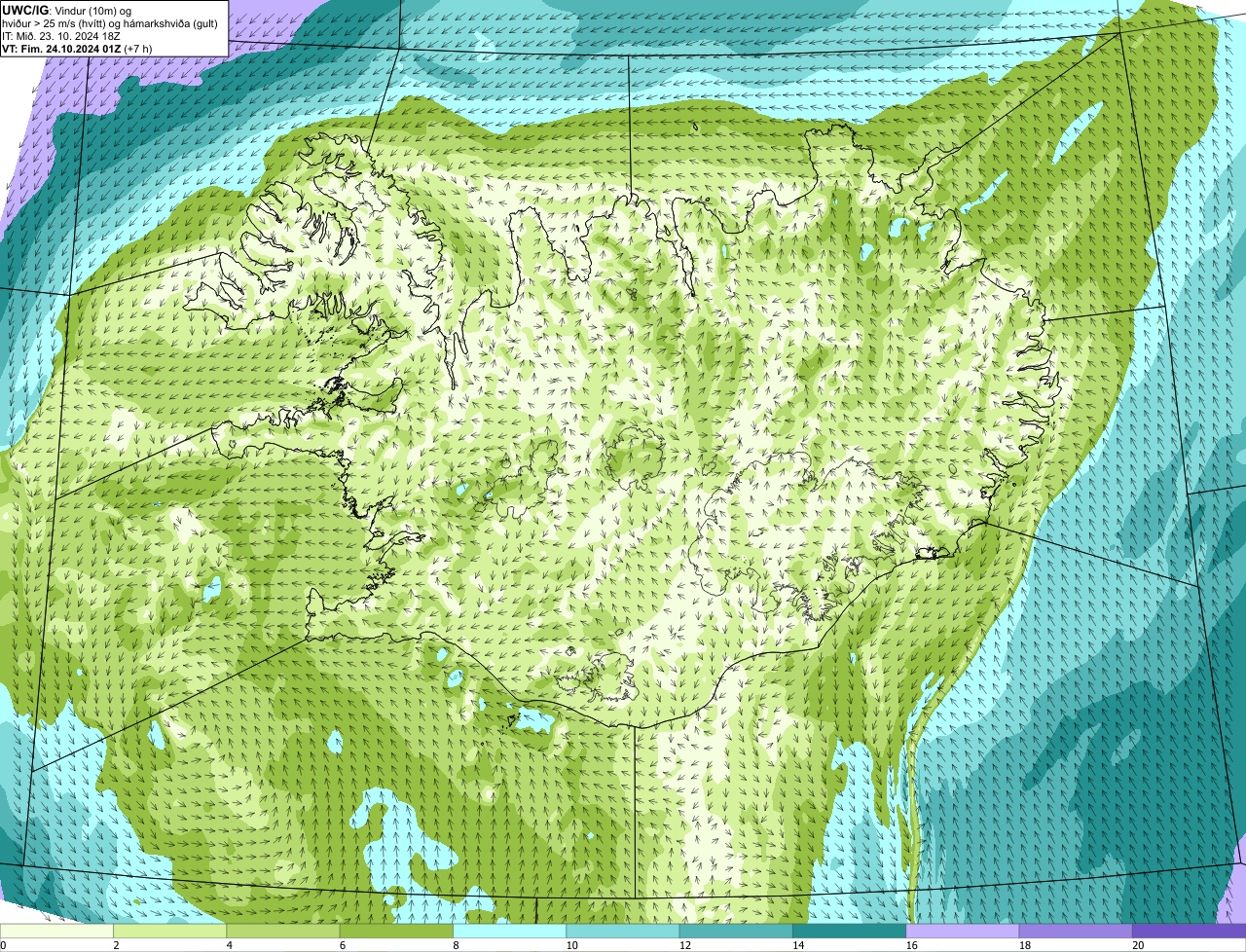Click the legend scale label "14"
The width and height of the screenshot is (1246, 952).
tap(798, 945)
